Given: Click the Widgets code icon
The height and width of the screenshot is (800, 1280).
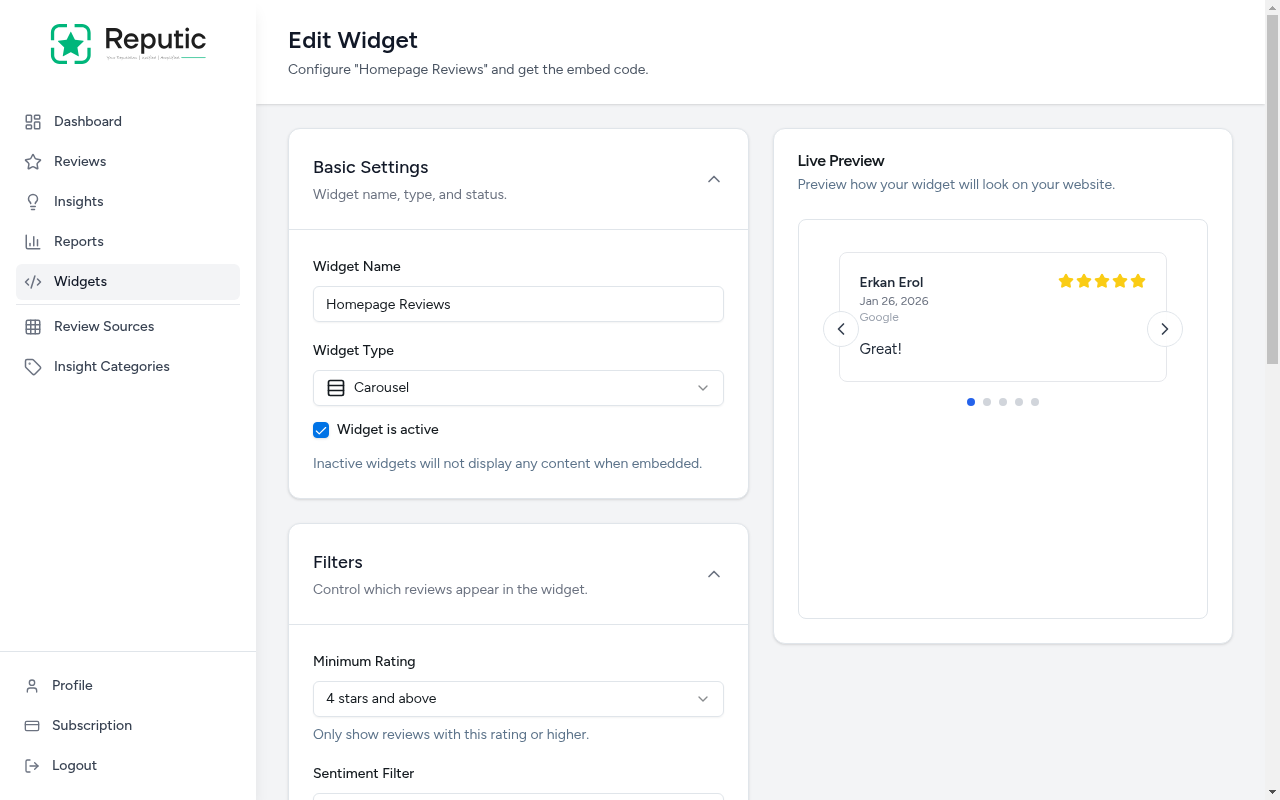Looking at the screenshot, I should coord(33,281).
